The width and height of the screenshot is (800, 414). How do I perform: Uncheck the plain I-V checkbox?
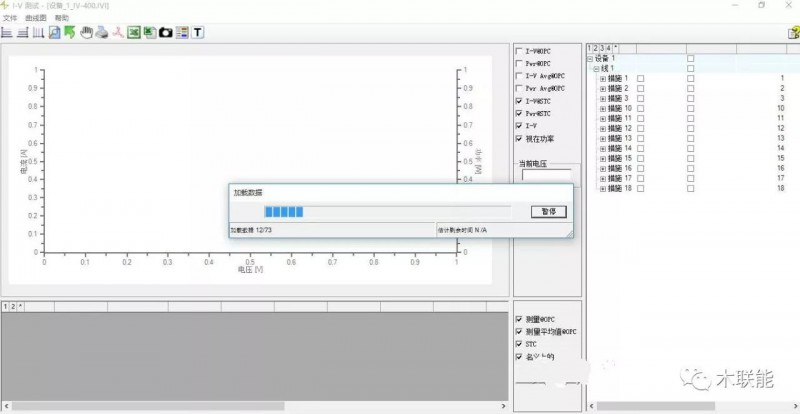coord(519,126)
